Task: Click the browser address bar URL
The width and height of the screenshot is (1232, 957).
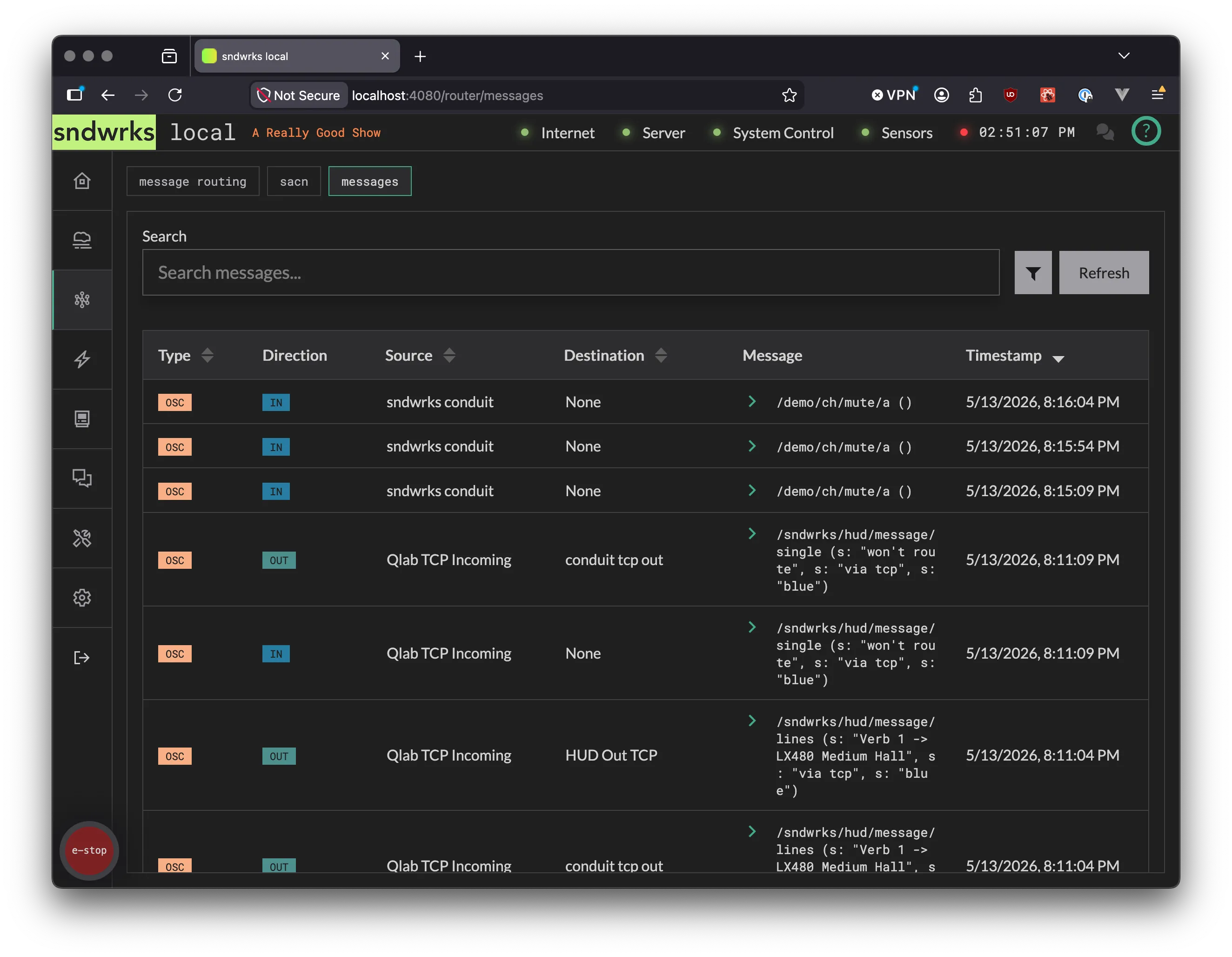Action: pyautogui.click(x=447, y=96)
